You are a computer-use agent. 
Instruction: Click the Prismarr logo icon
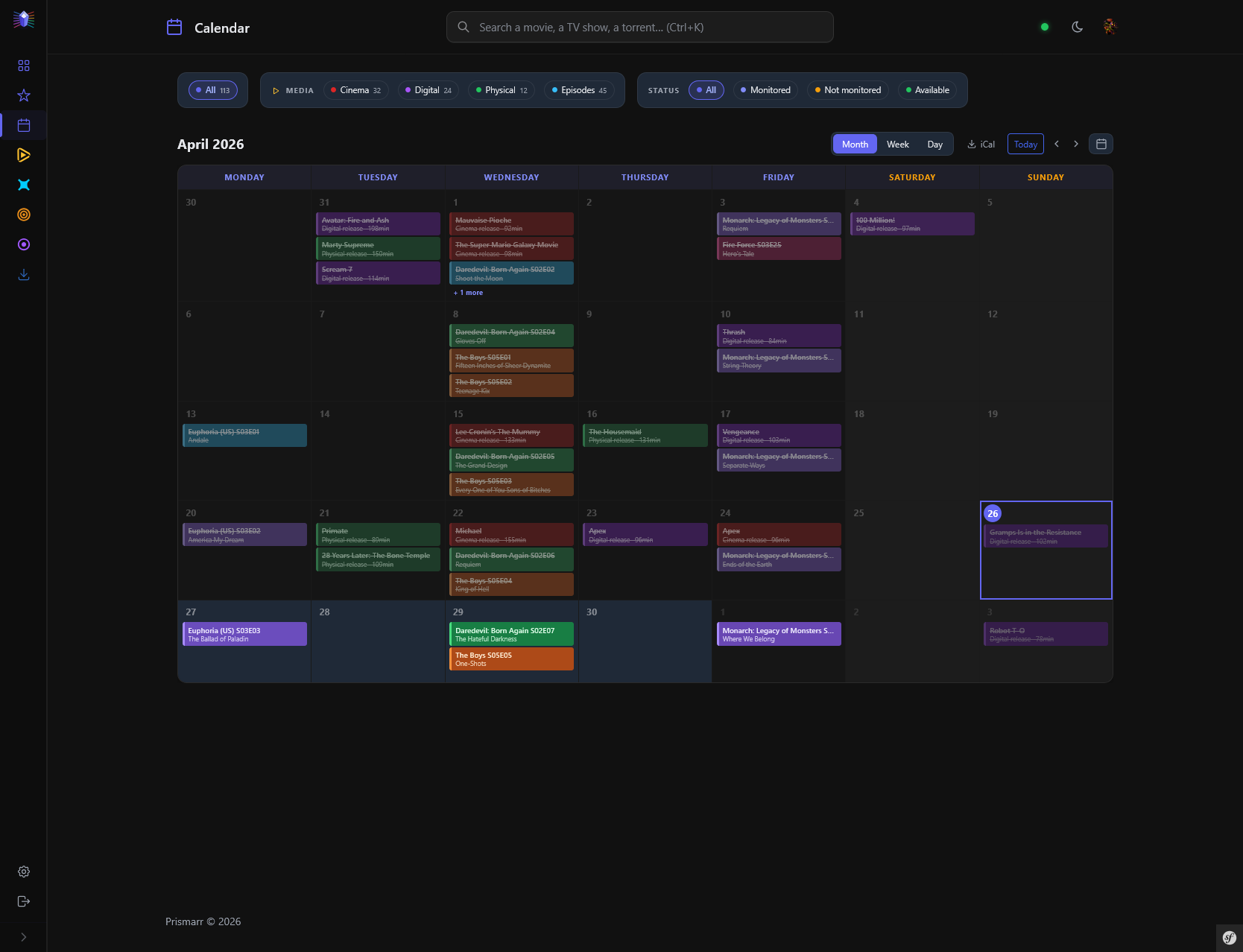[24, 19]
